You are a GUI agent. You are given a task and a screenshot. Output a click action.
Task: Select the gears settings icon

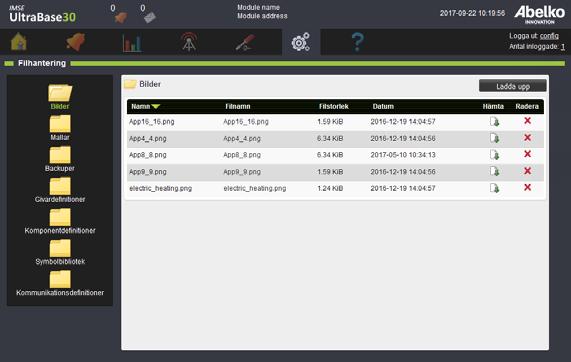click(x=301, y=42)
